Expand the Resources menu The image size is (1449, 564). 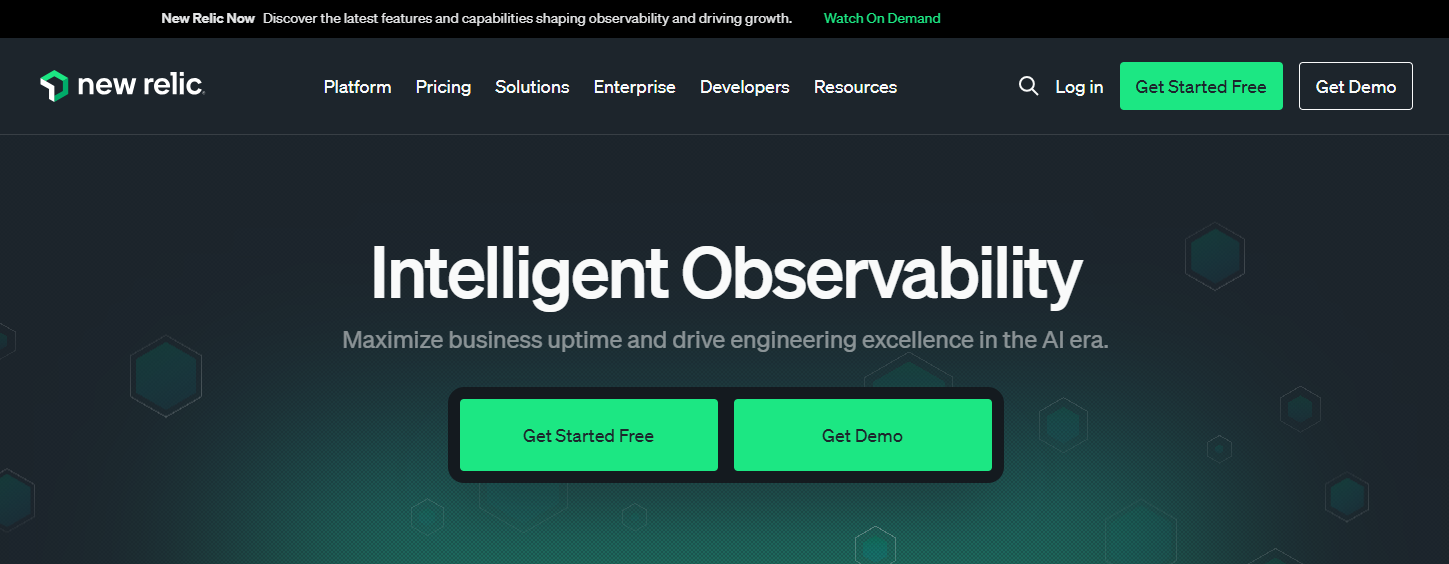pyautogui.click(x=855, y=87)
